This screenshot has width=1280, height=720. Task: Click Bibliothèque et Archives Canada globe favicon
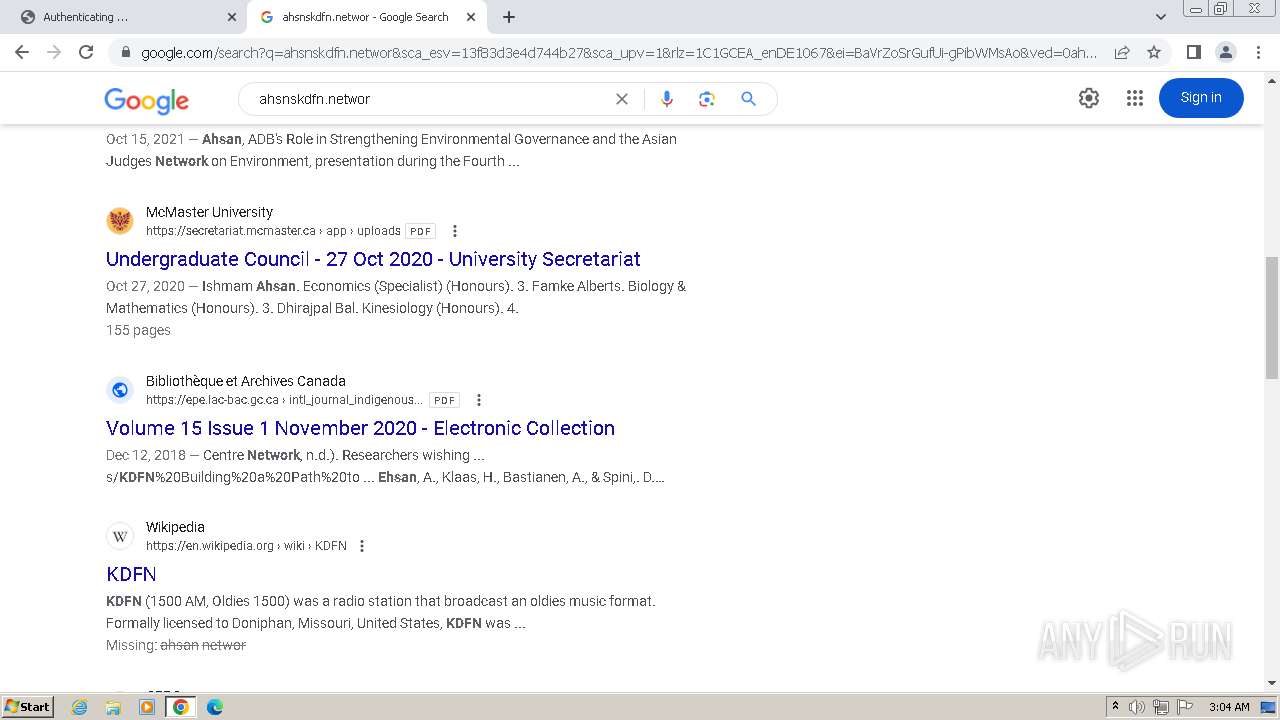120,390
